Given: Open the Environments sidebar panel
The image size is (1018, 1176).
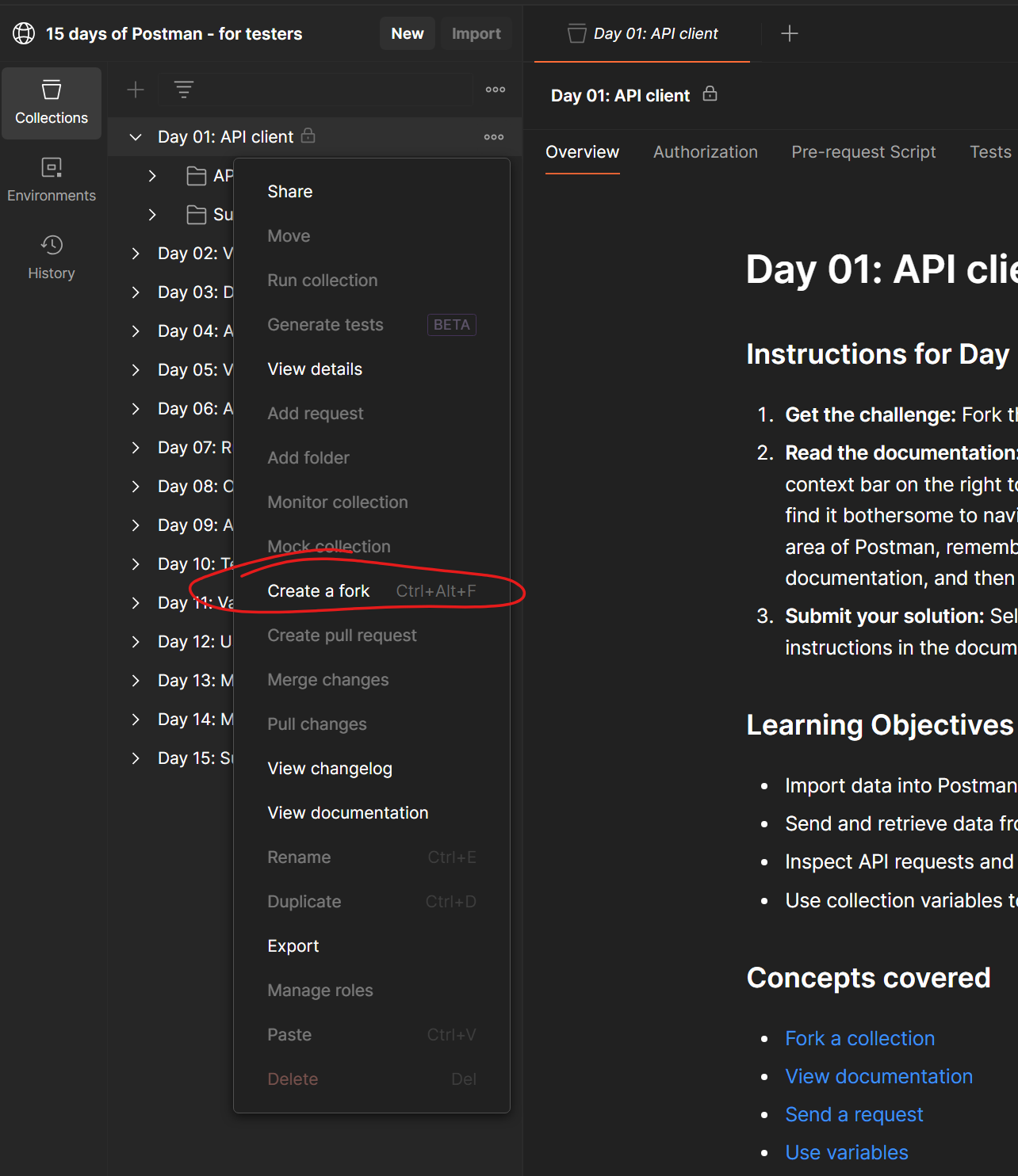Looking at the screenshot, I should [x=52, y=181].
